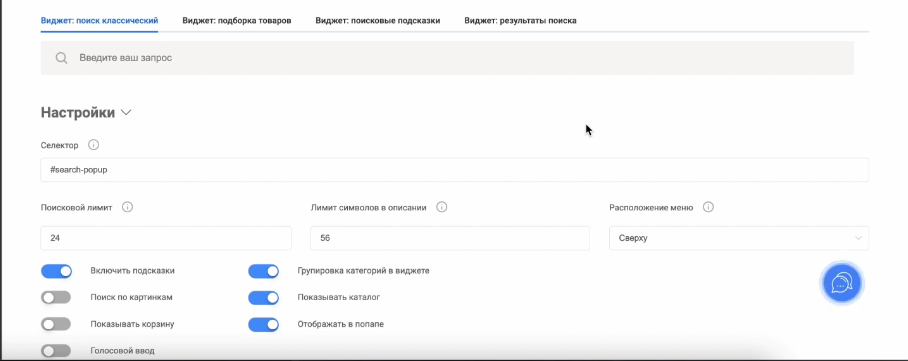Enable the Поиск по картинкам toggle
This screenshot has width=908, height=361.
coord(56,298)
